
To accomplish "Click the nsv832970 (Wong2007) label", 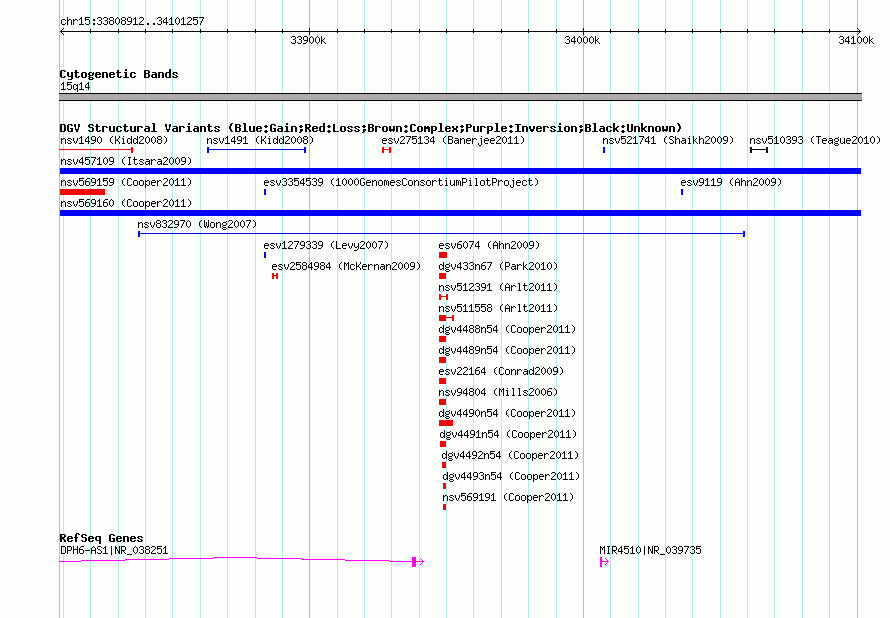I will 197,224.
